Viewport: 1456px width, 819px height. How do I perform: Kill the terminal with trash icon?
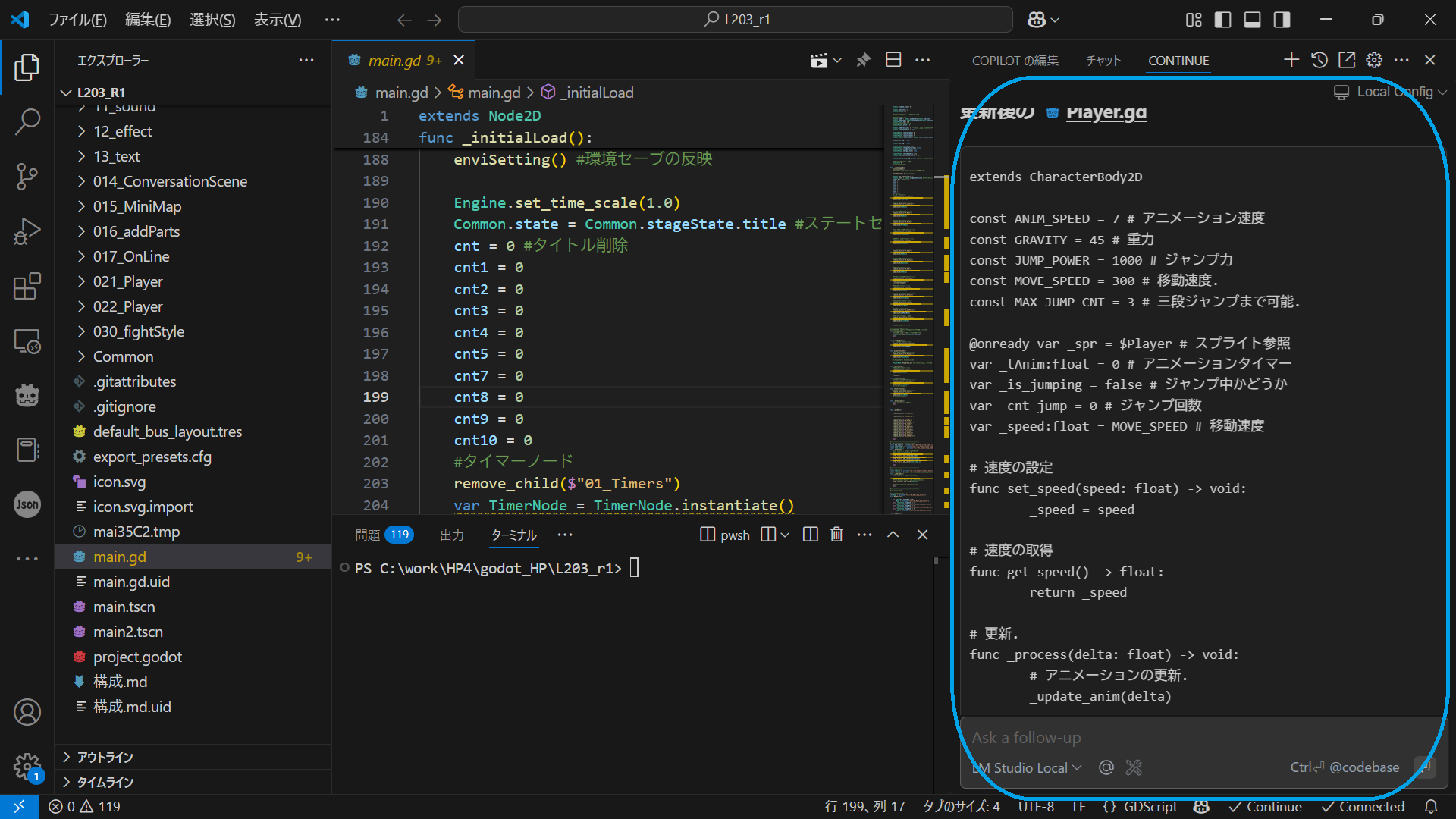pos(836,535)
